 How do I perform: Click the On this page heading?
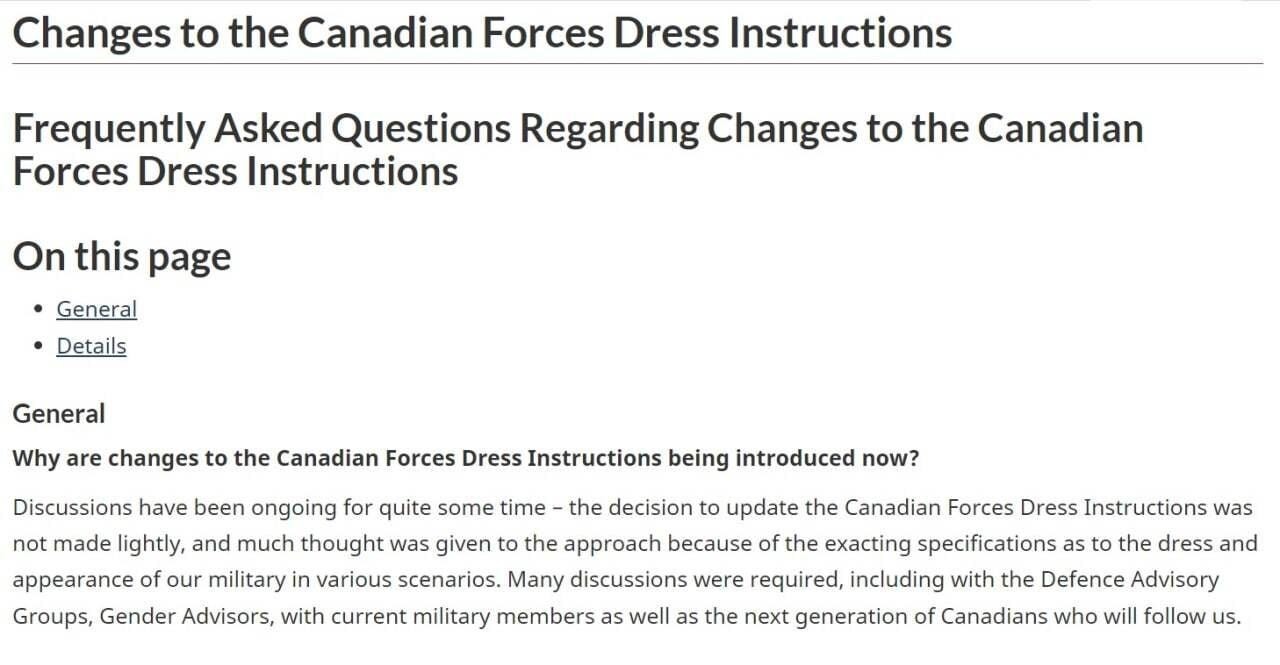coord(122,257)
